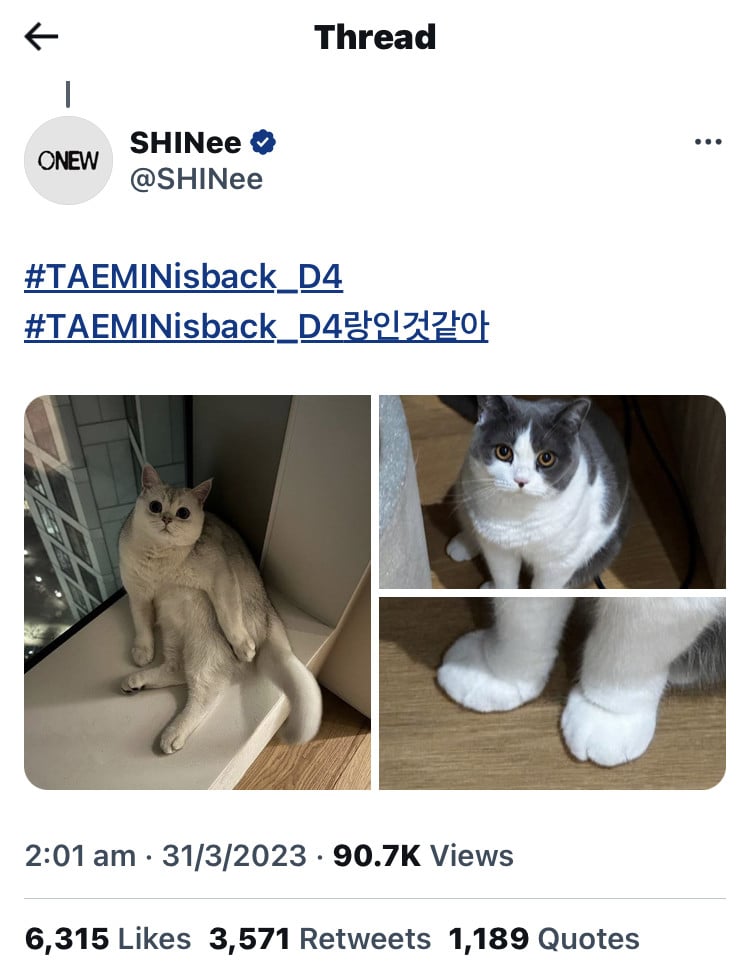Tap the 31/3/2023 date
This screenshot has width=750, height=975.
[x=234, y=856]
